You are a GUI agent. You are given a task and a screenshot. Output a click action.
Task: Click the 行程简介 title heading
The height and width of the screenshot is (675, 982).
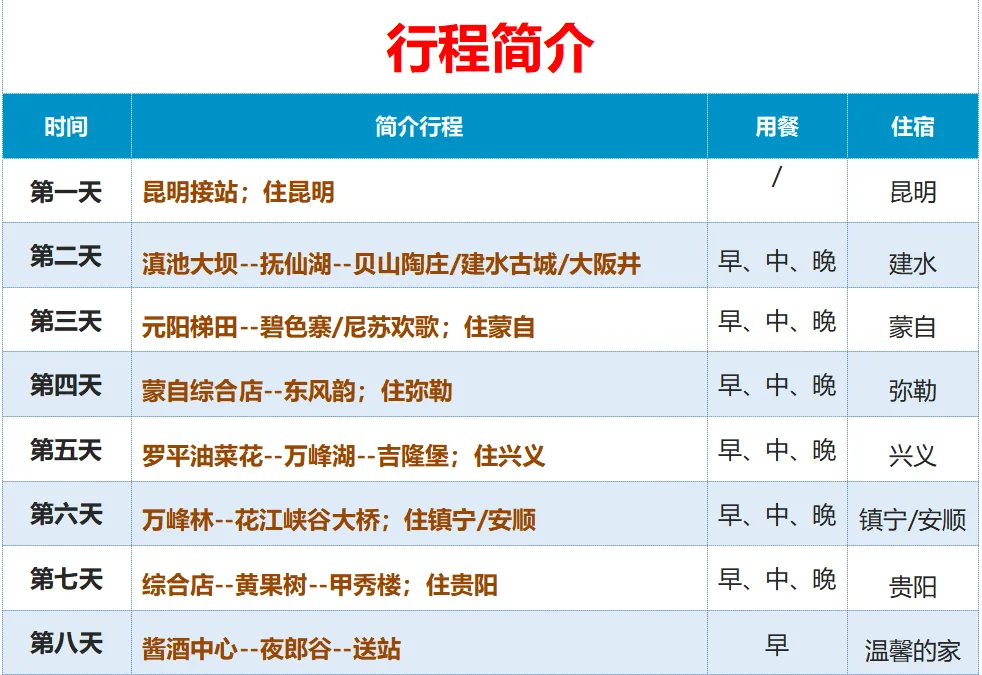pyautogui.click(x=490, y=48)
